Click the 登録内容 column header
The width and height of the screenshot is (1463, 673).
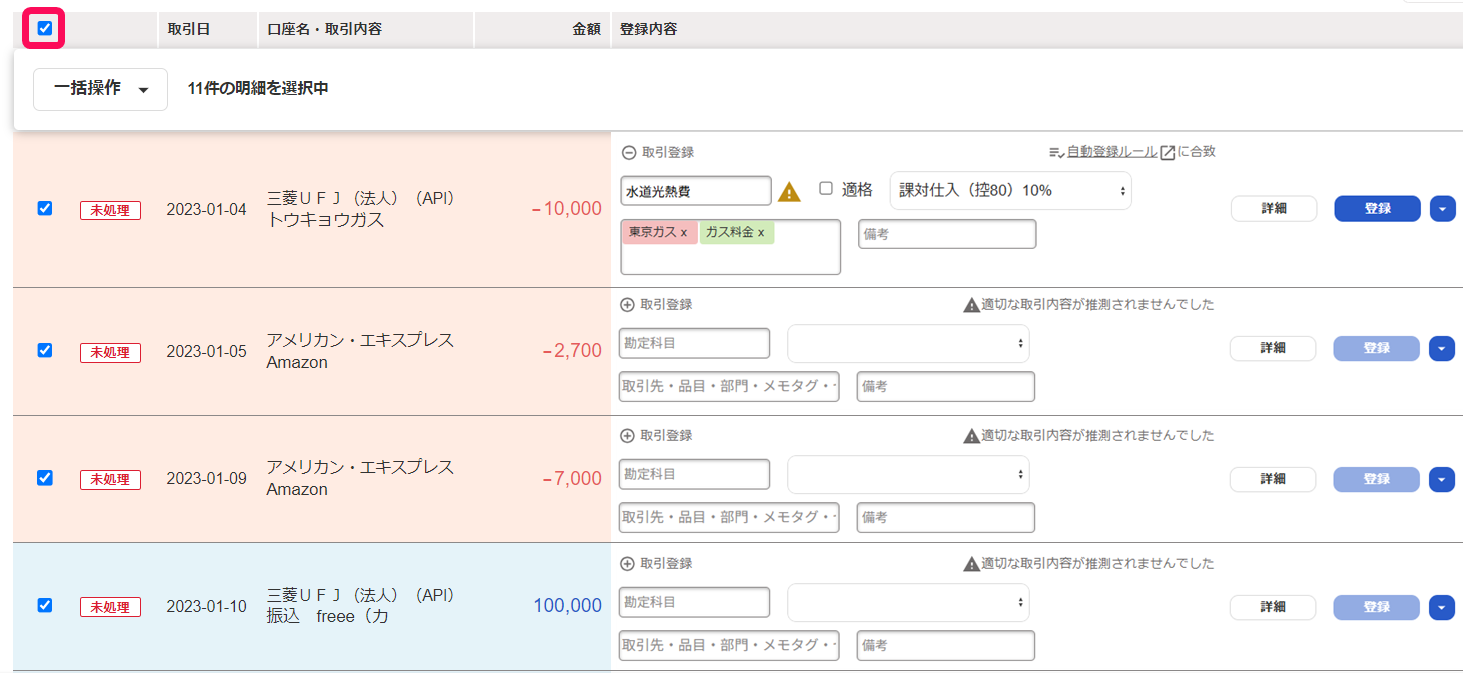pos(648,29)
